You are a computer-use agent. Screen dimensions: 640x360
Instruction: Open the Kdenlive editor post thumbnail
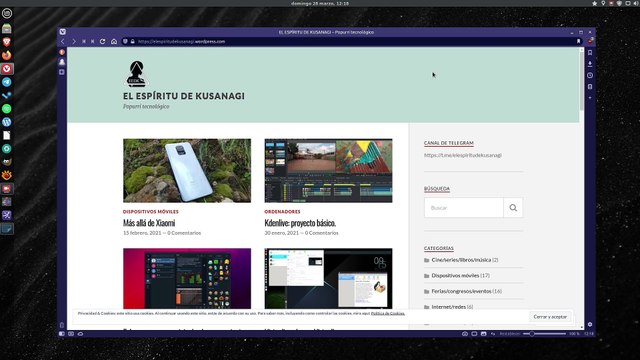pyautogui.click(x=328, y=171)
